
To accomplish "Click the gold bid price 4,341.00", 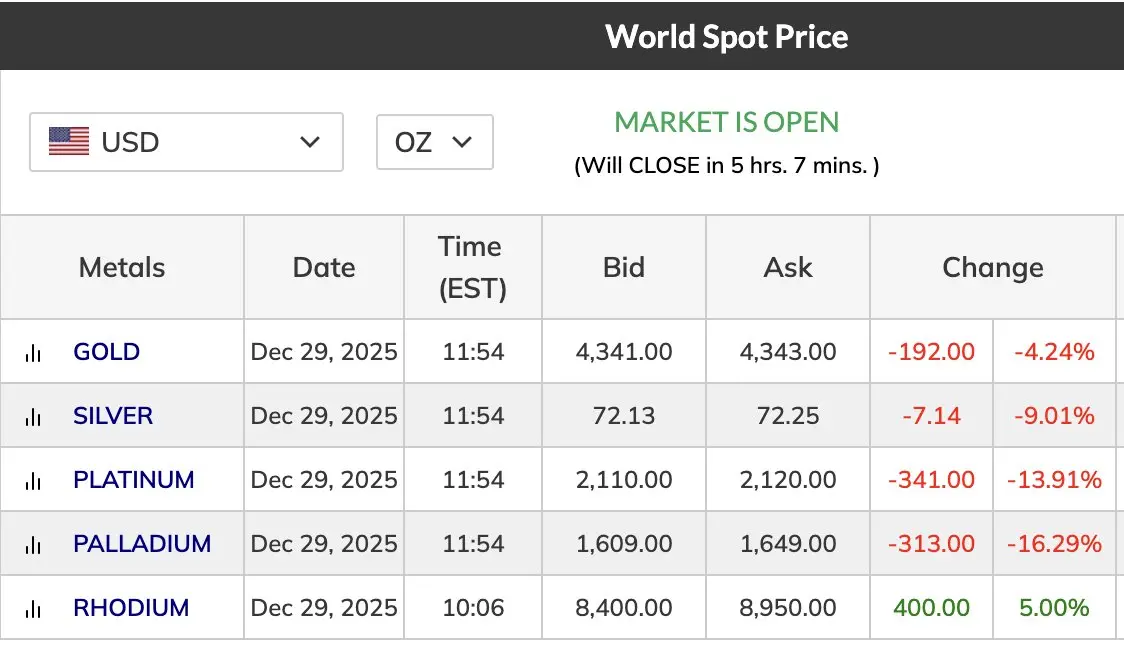I will pos(624,352).
